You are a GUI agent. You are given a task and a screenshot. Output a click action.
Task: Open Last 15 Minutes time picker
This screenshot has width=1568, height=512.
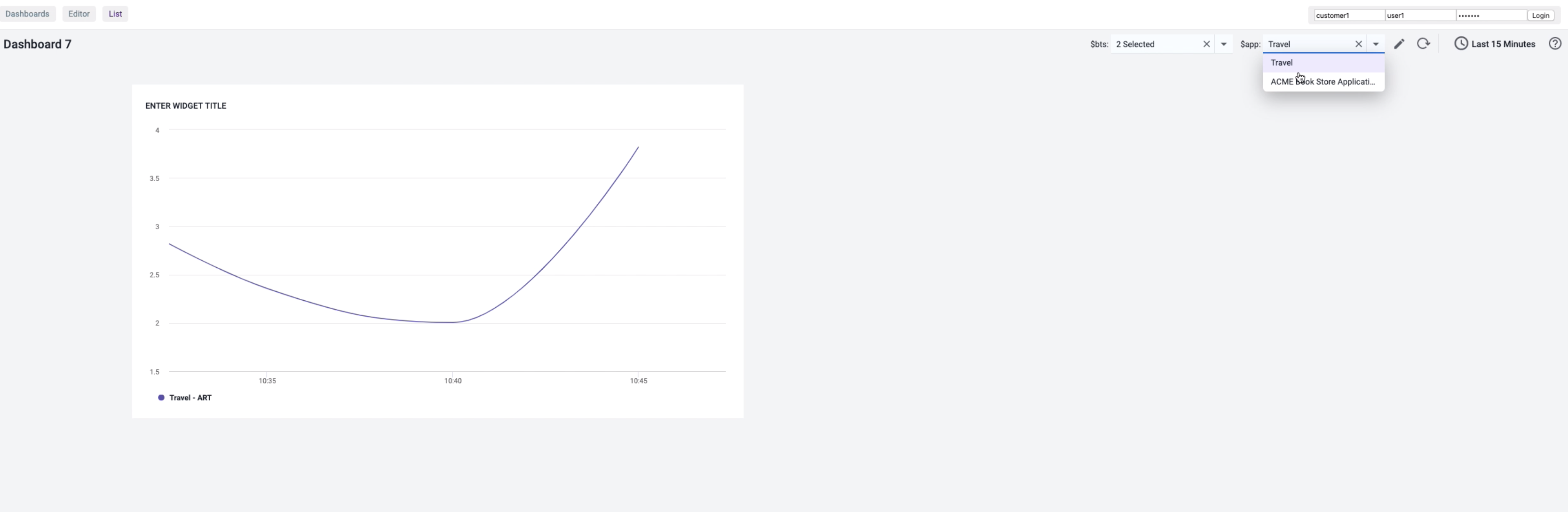tap(1503, 44)
